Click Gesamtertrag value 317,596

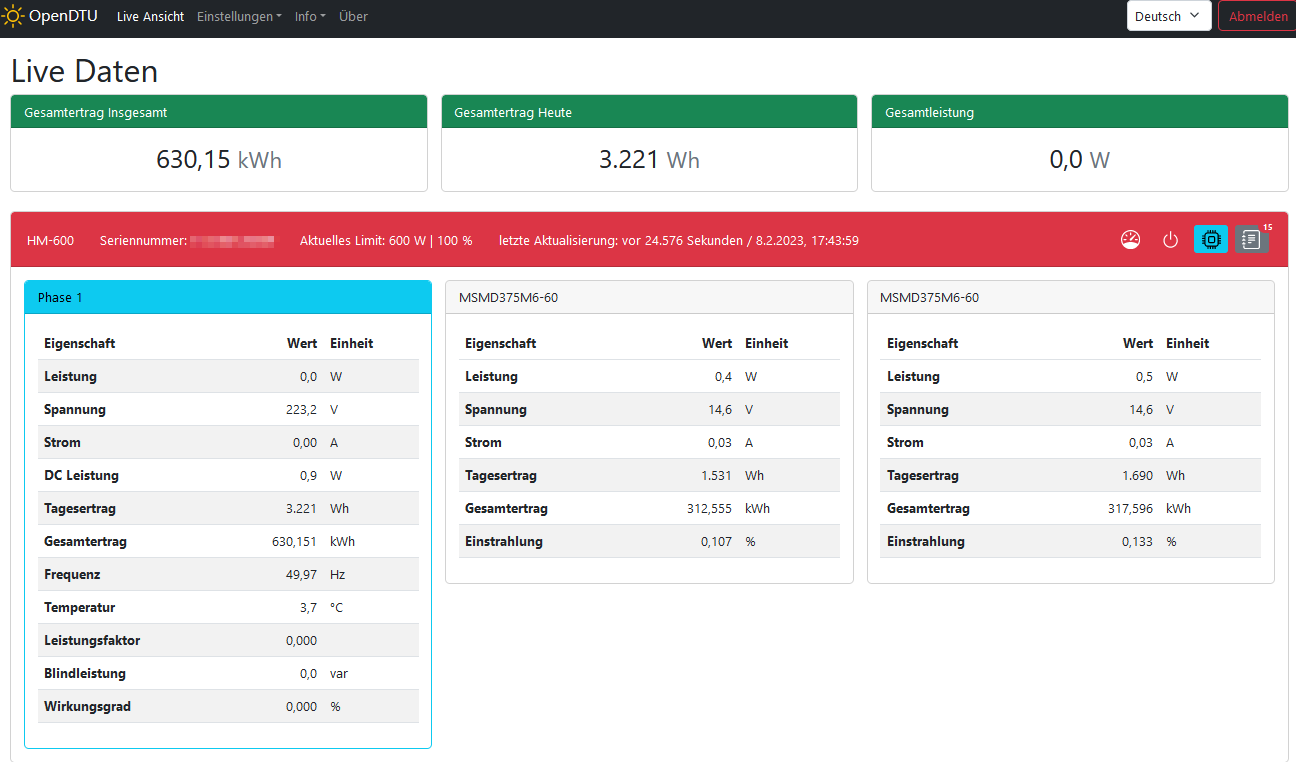click(1130, 508)
